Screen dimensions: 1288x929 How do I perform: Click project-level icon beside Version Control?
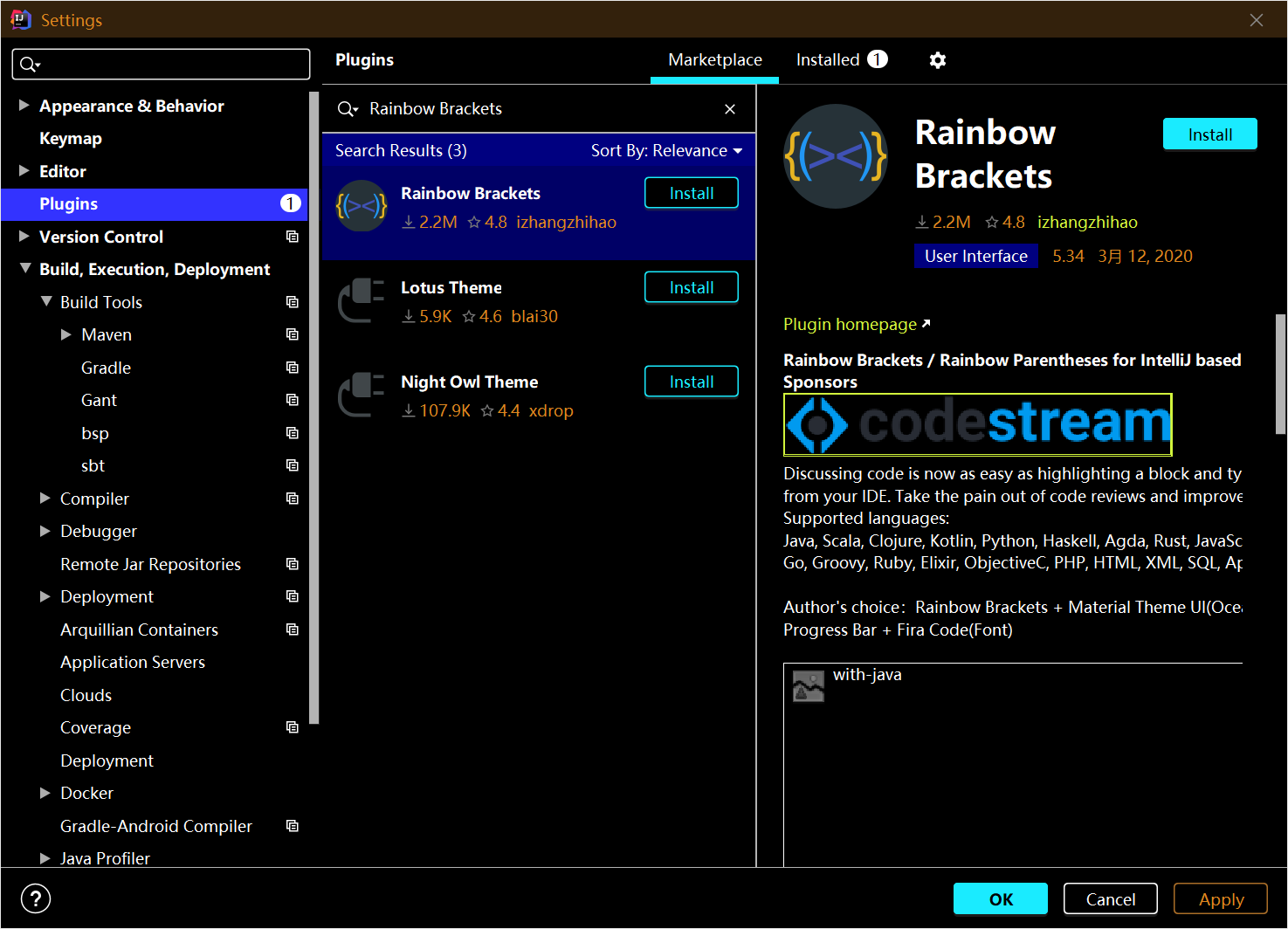(x=293, y=237)
